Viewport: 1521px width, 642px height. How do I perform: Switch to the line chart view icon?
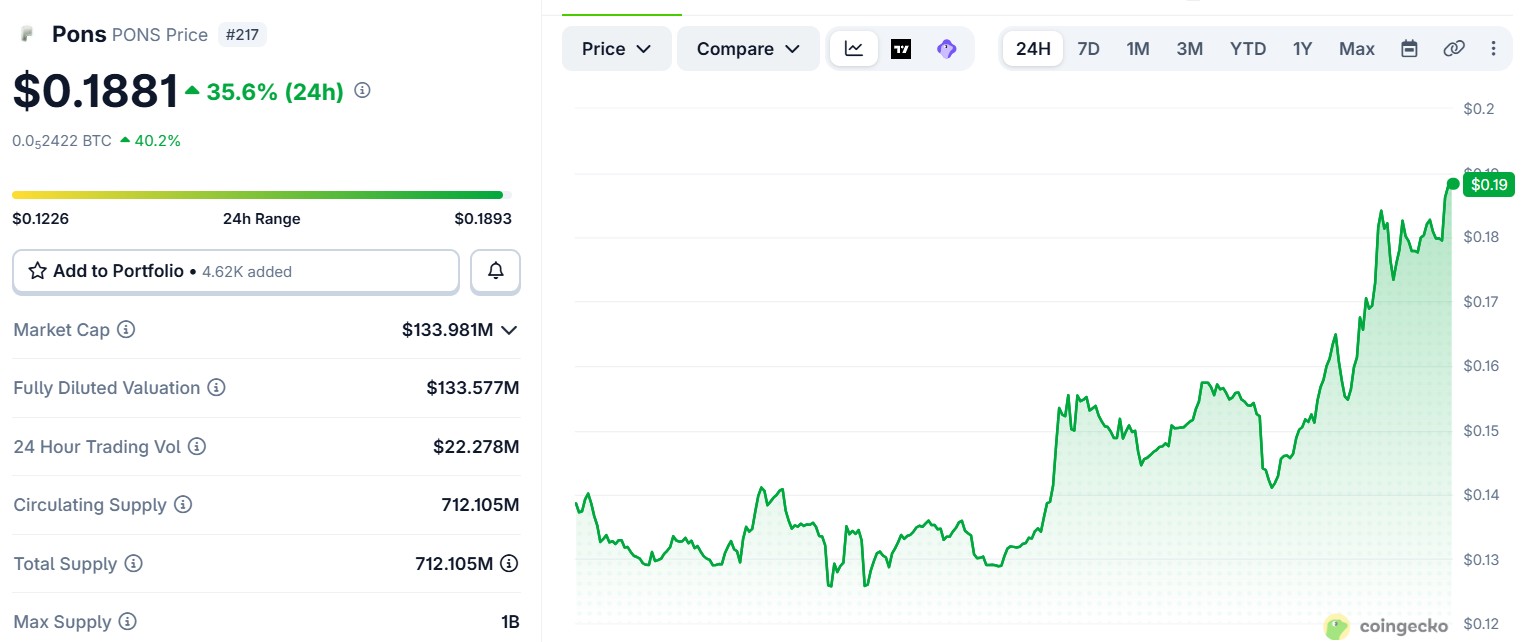tap(854, 48)
